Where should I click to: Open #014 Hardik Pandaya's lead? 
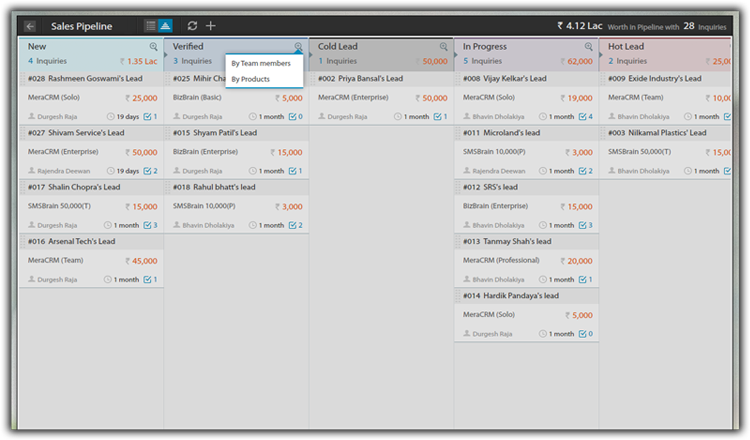click(x=510, y=295)
